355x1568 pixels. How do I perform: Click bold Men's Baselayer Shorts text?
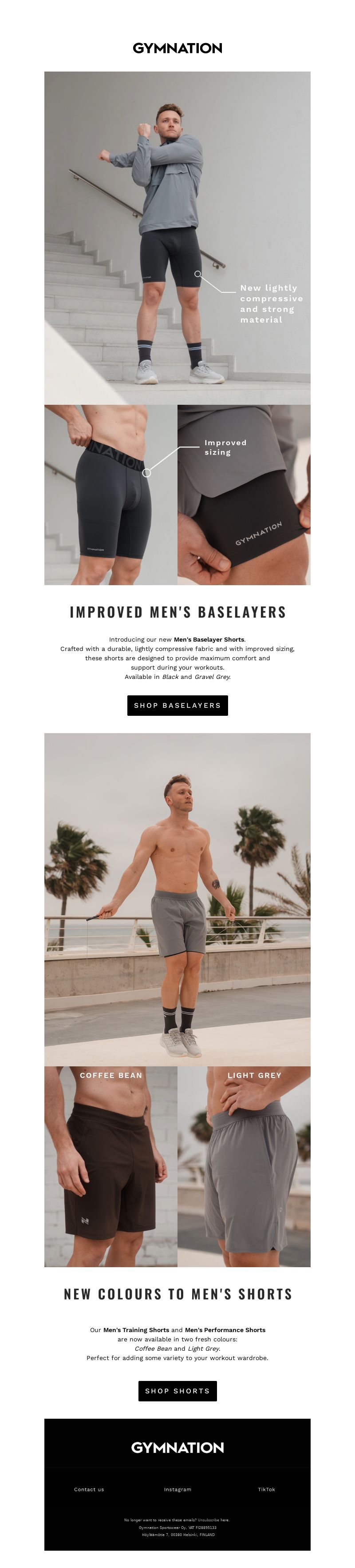click(x=209, y=640)
